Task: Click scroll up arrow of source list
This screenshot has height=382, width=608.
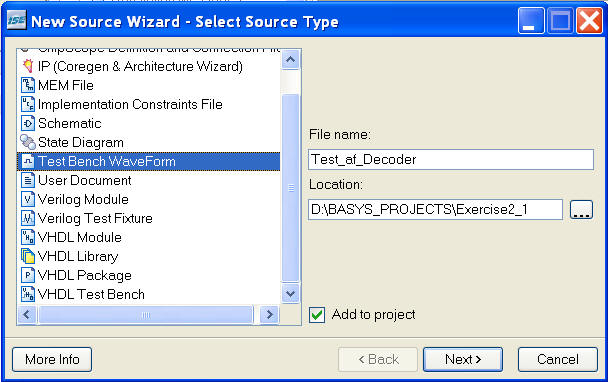Action: click(290, 60)
